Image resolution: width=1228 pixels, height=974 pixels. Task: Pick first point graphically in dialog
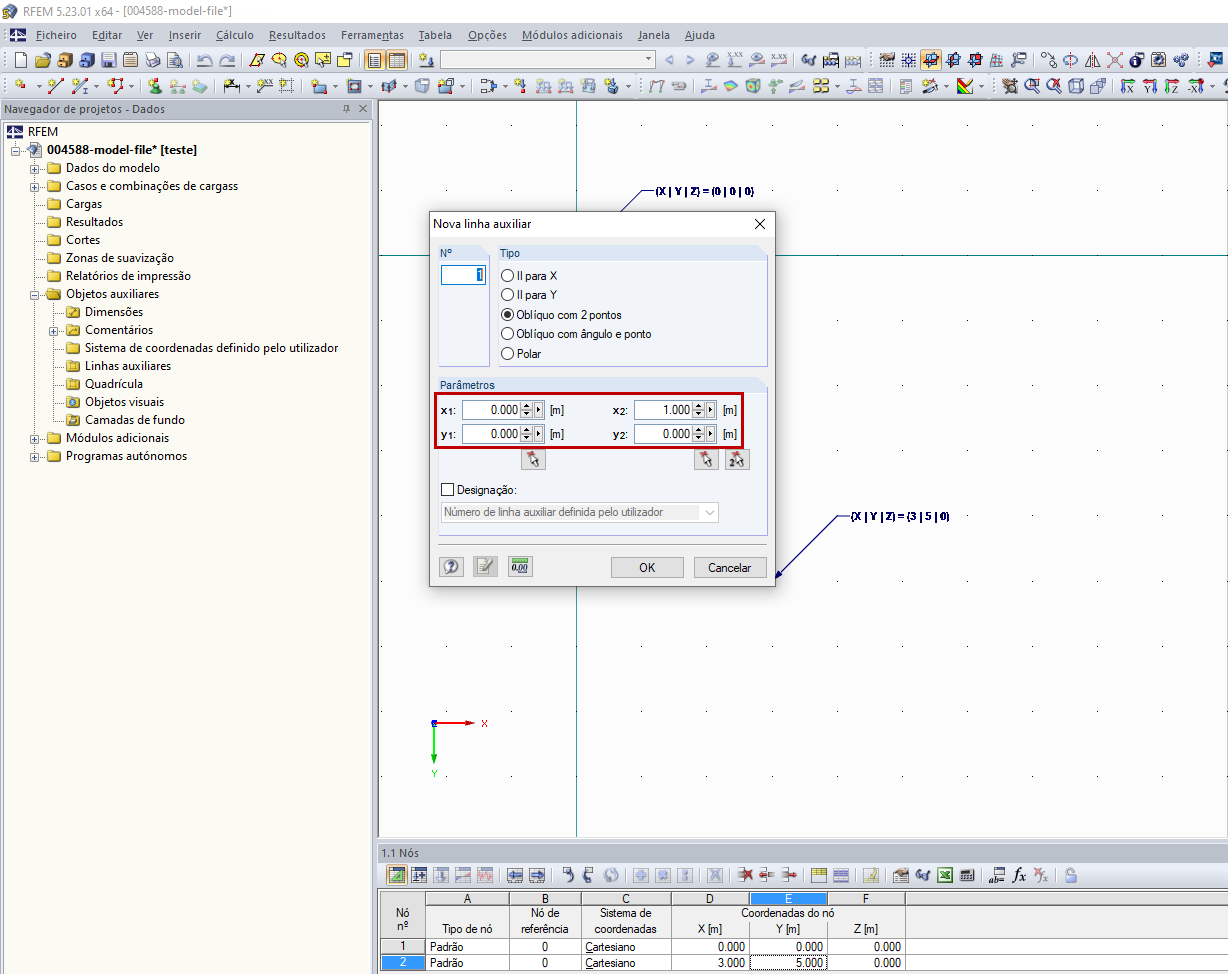tap(533, 459)
